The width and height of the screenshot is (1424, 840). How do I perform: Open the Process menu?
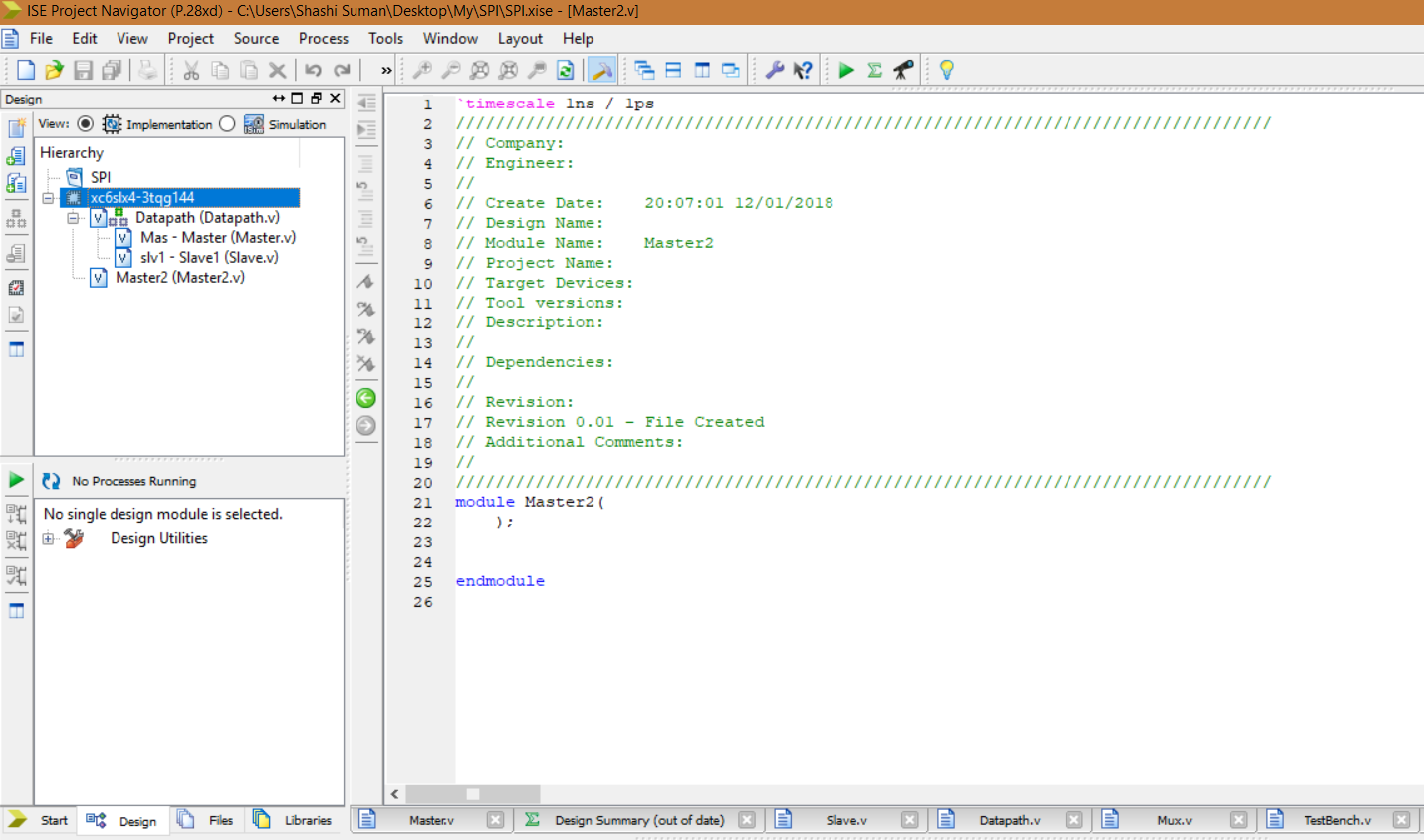pos(323,38)
